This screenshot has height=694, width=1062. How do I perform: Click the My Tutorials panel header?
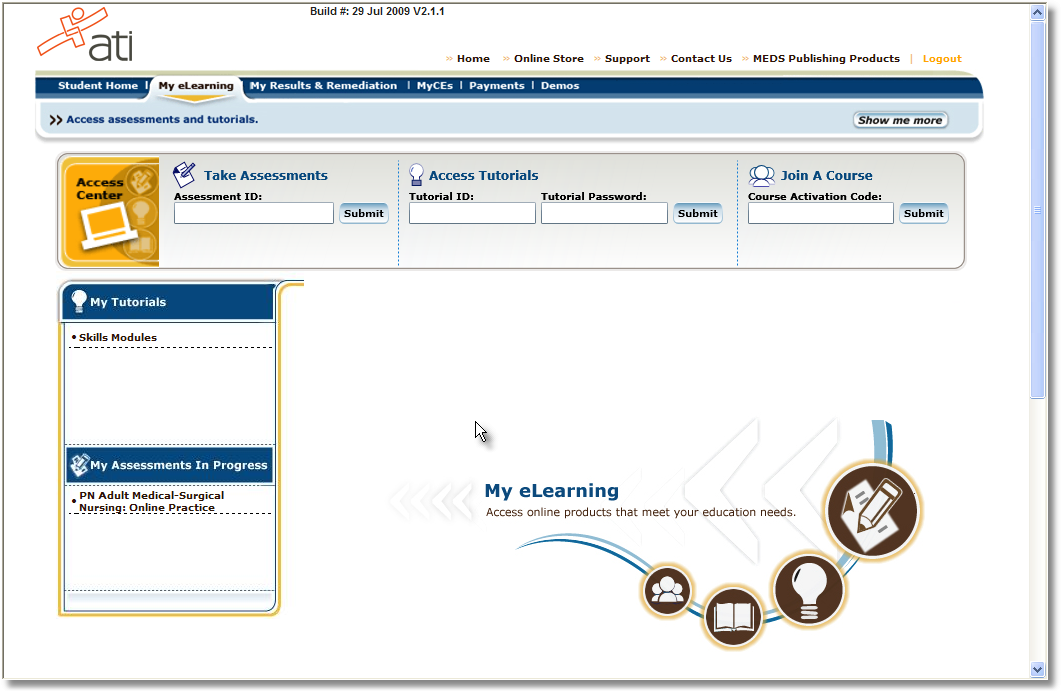pyautogui.click(x=168, y=302)
